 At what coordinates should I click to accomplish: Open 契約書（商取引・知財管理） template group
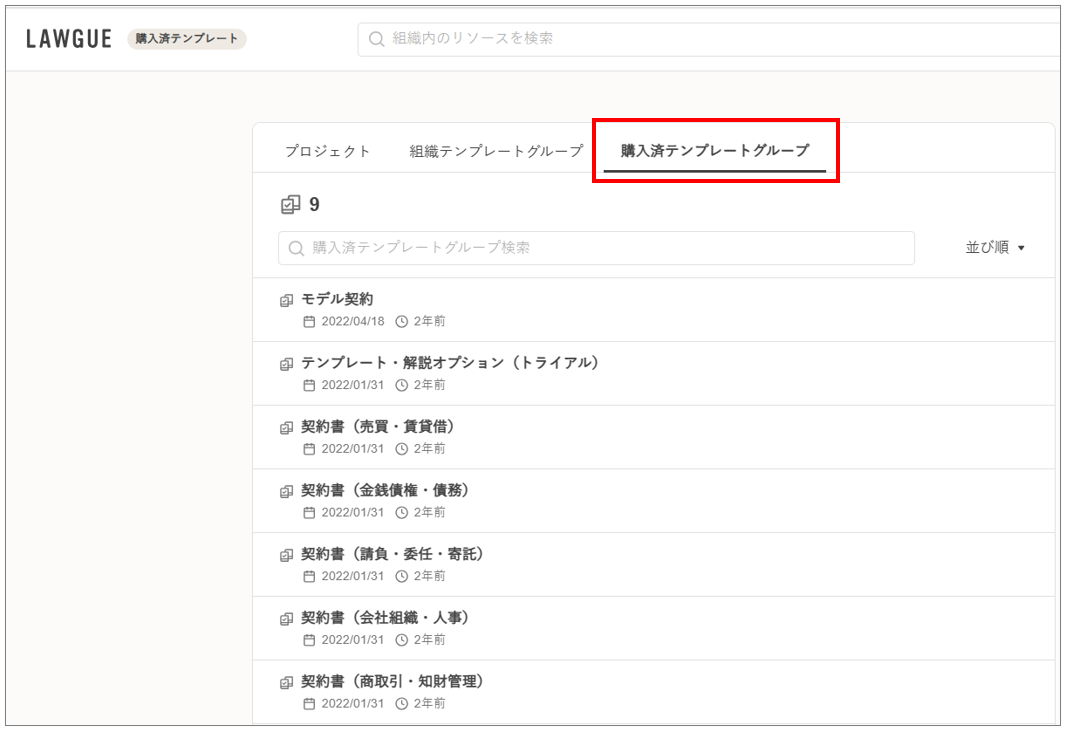coord(392,682)
